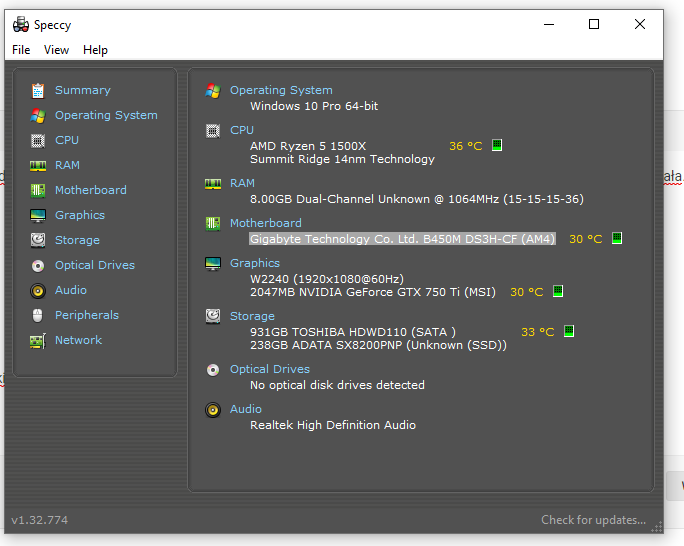Click the Network card icon in sidebar
The height and width of the screenshot is (546, 684).
coord(38,341)
